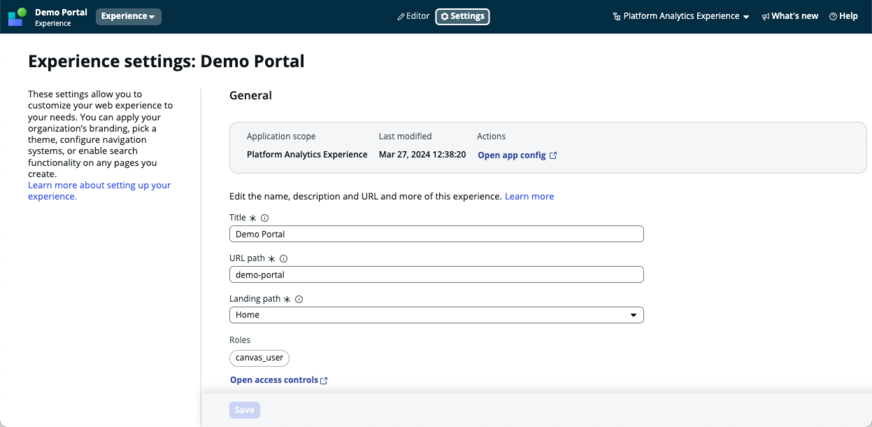Click the app logo icon in header
The image size is (872, 427).
[17, 17]
